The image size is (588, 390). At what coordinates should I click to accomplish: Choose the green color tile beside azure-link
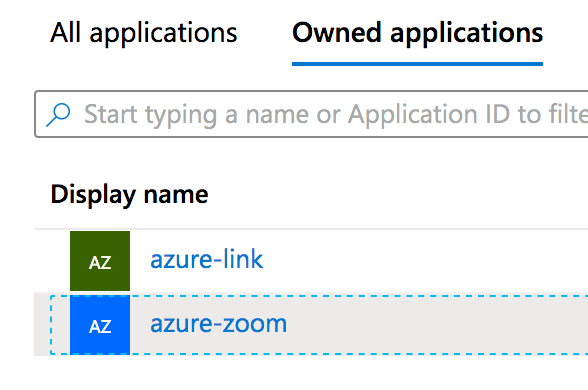pos(100,261)
